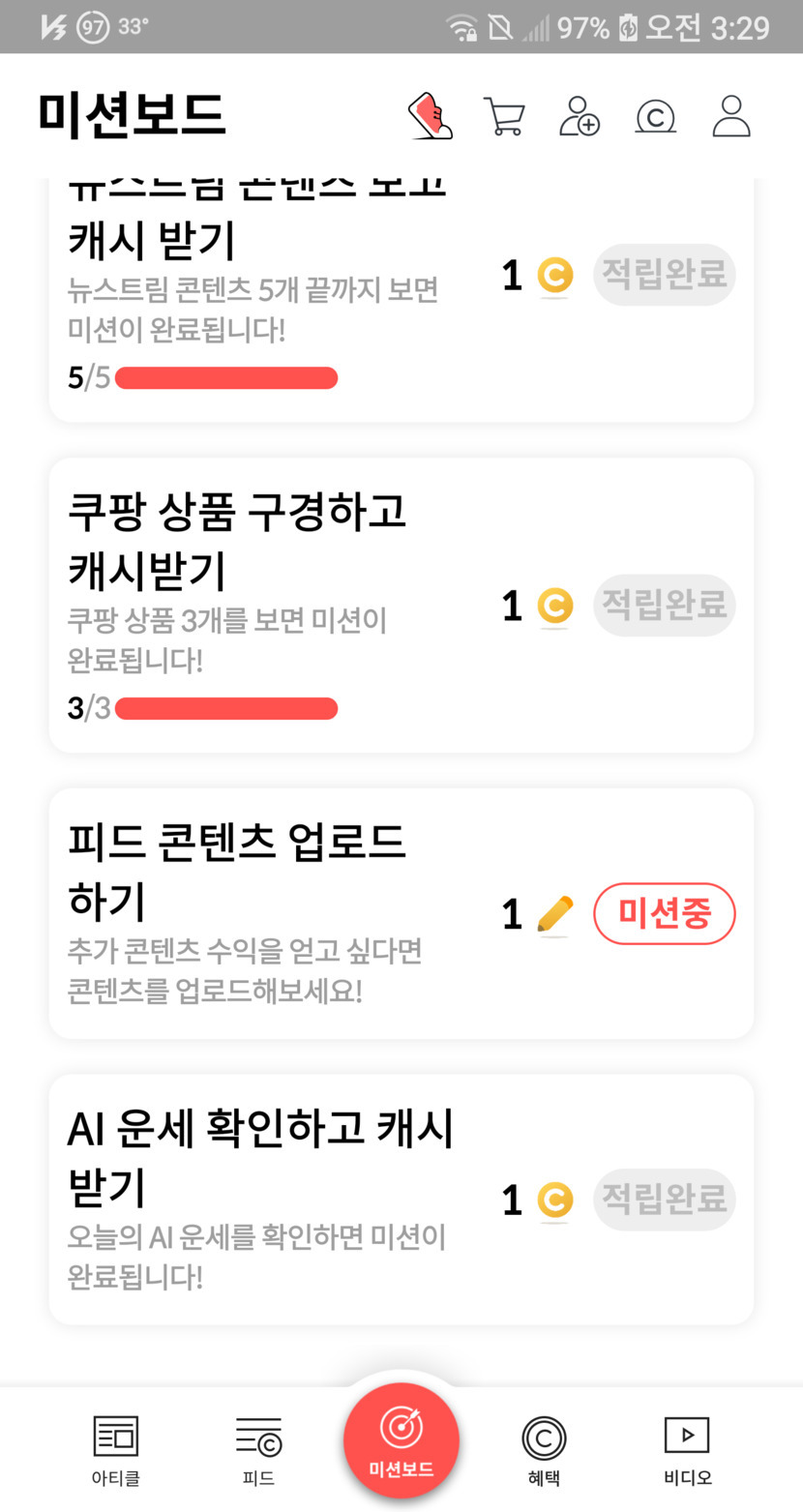The height and width of the screenshot is (1512, 803).
Task: Open the user profile icon
Action: (731, 116)
